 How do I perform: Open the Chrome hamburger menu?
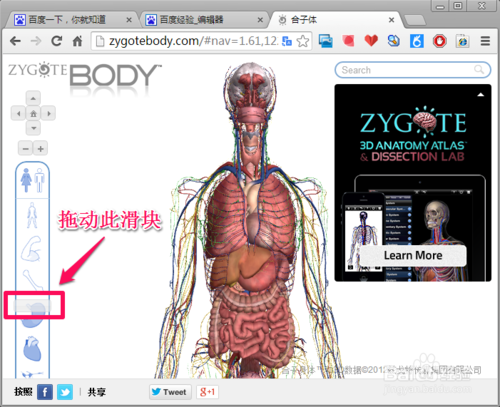click(x=485, y=41)
